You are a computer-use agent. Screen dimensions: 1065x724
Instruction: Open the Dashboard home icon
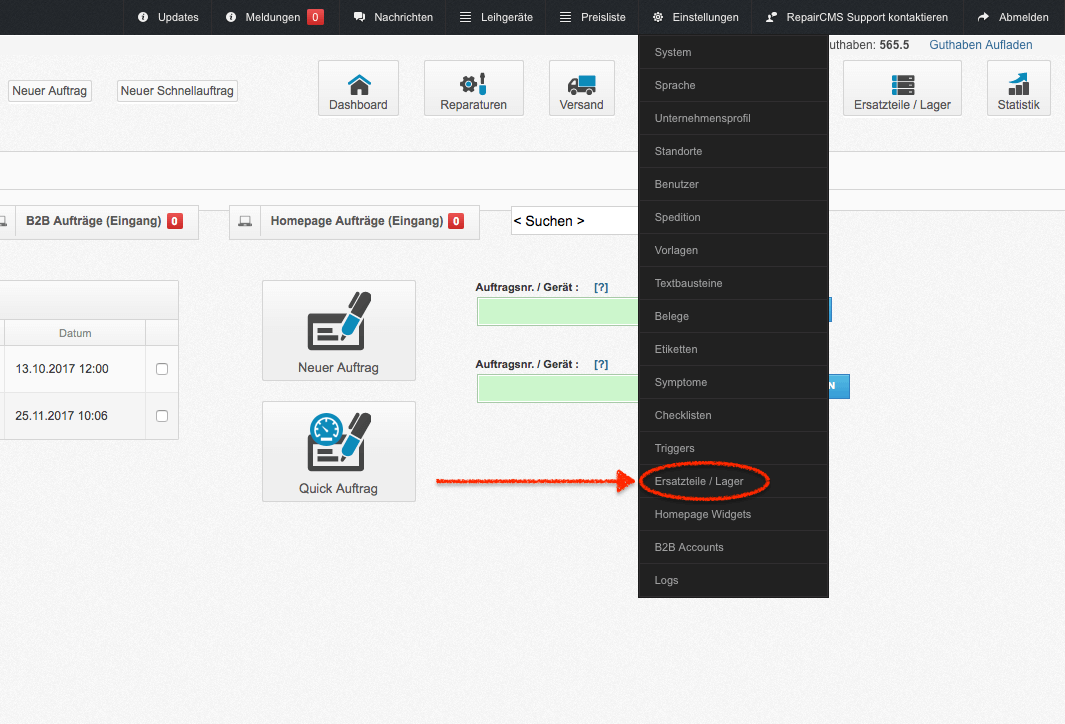click(359, 85)
